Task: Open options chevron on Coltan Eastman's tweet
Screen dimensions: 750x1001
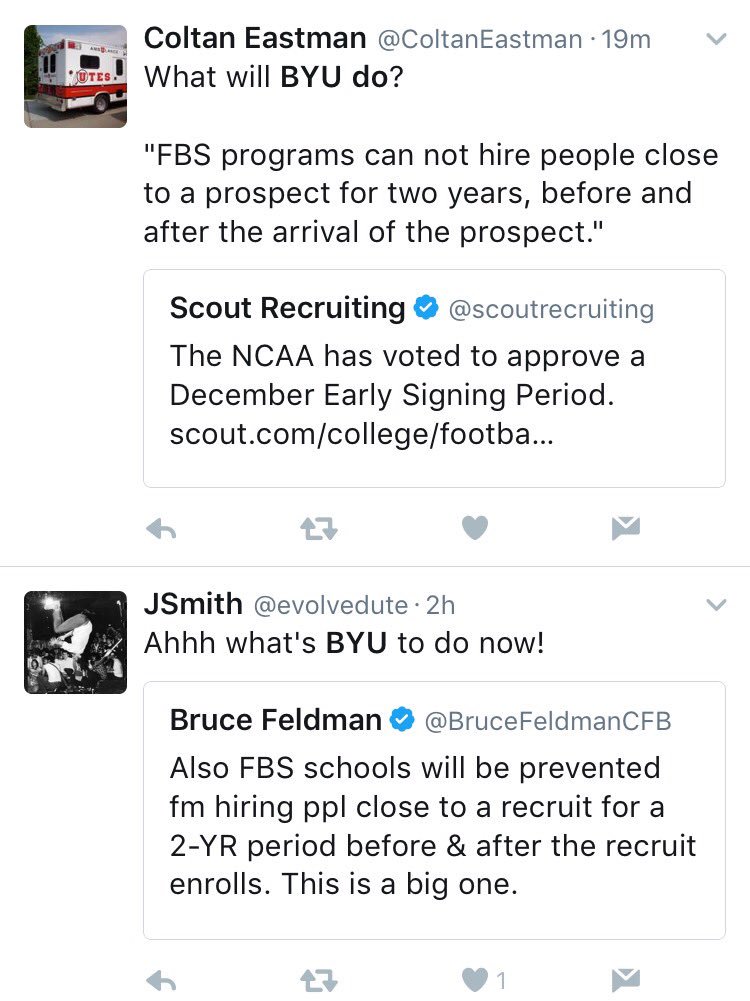Action: 716,40
